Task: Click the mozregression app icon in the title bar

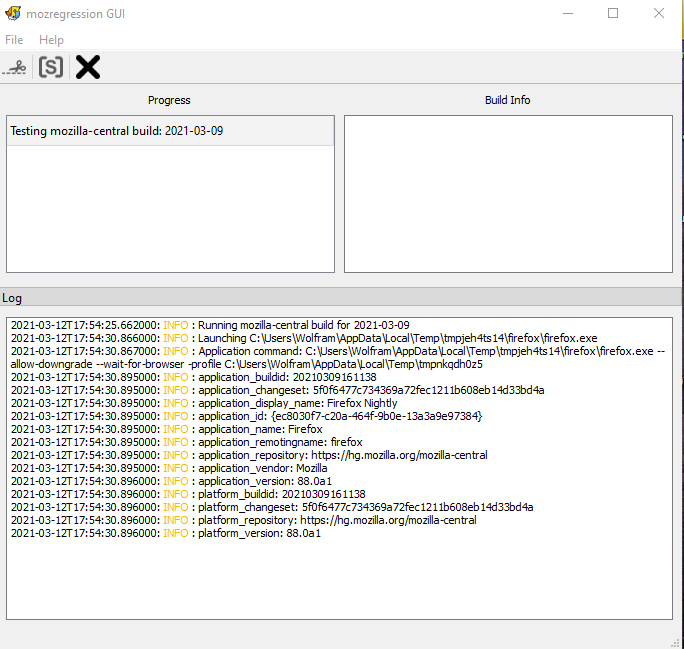Action: (13, 13)
